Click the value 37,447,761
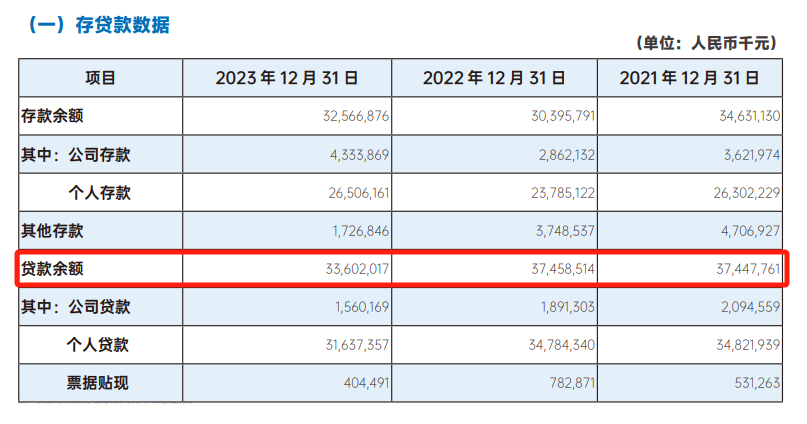807x424 pixels. [x=748, y=269]
